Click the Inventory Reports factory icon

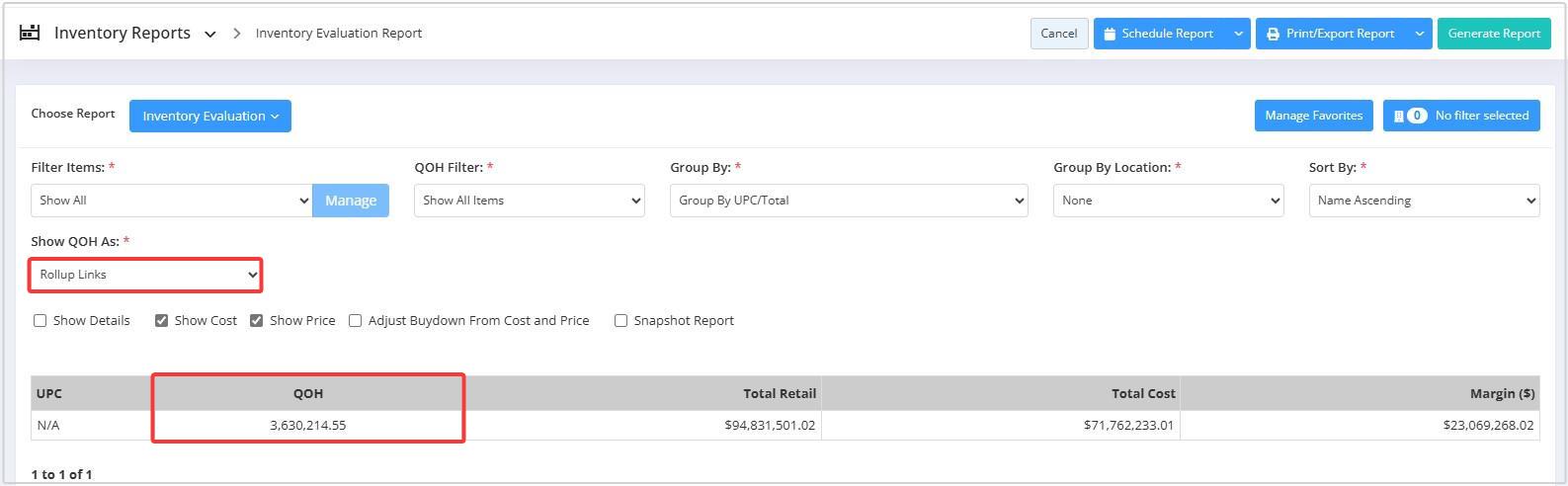point(30,33)
